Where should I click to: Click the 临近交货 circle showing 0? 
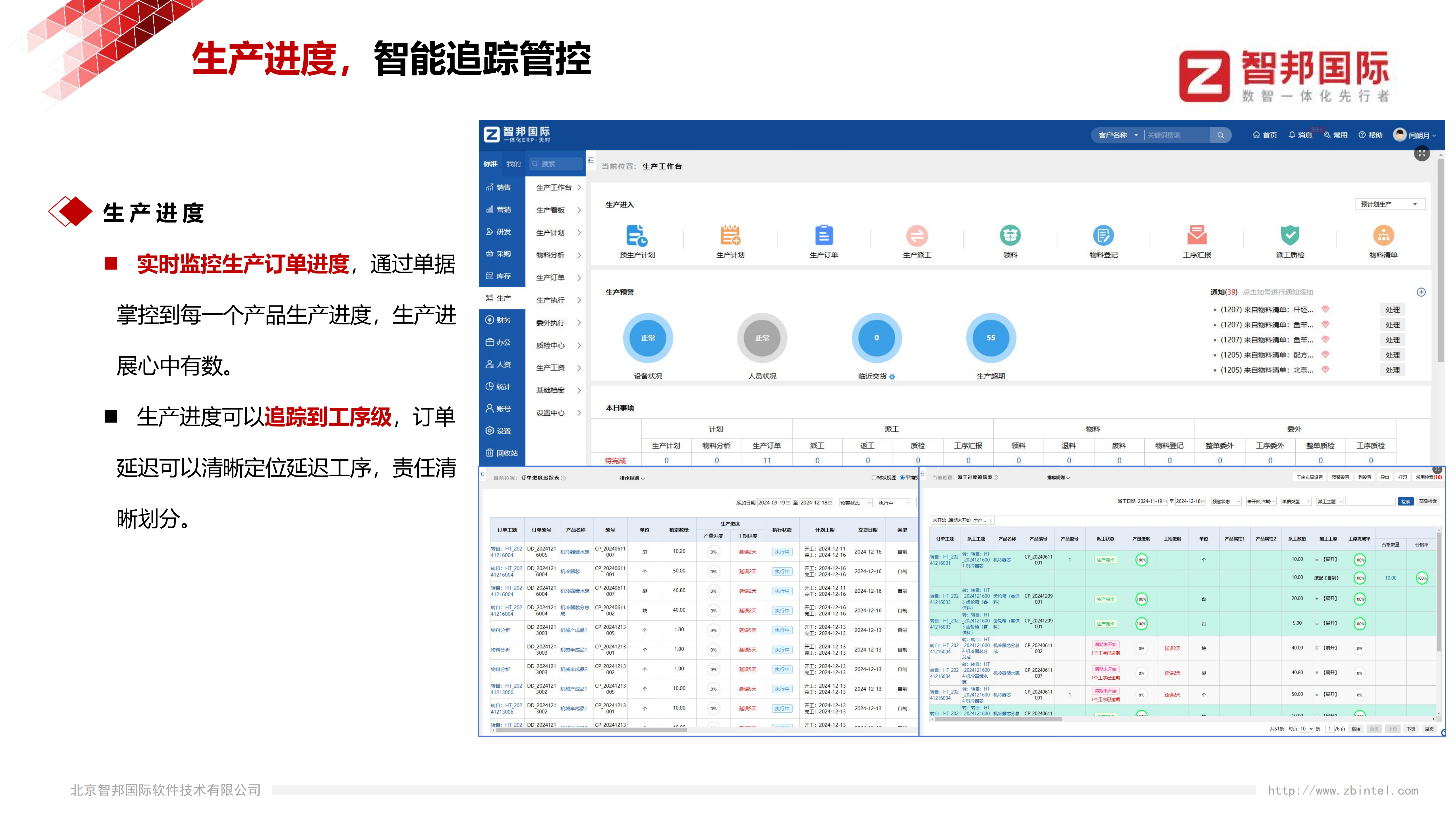(x=877, y=338)
